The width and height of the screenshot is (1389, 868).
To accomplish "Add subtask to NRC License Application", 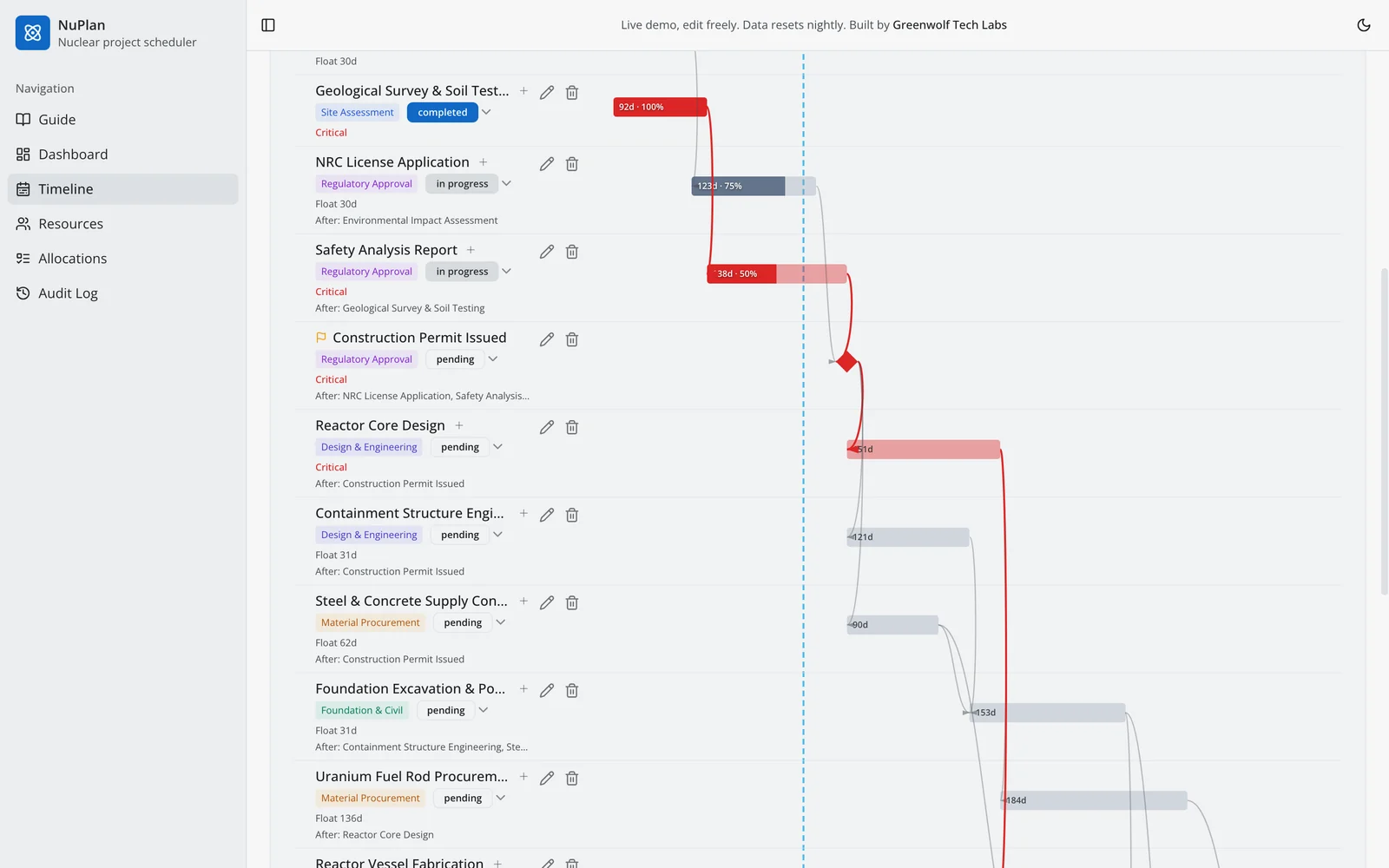I will point(484,162).
